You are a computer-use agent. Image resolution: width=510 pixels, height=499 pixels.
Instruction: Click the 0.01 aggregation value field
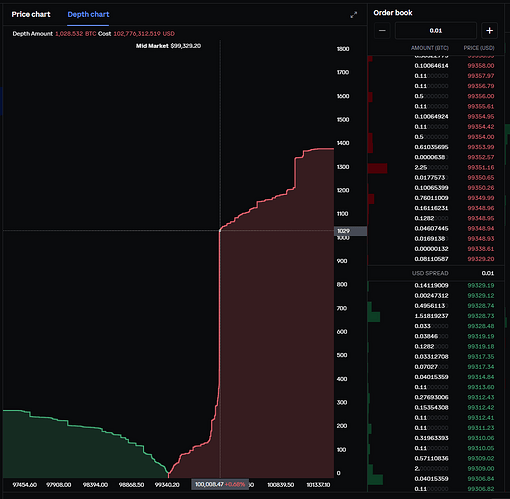(436, 31)
